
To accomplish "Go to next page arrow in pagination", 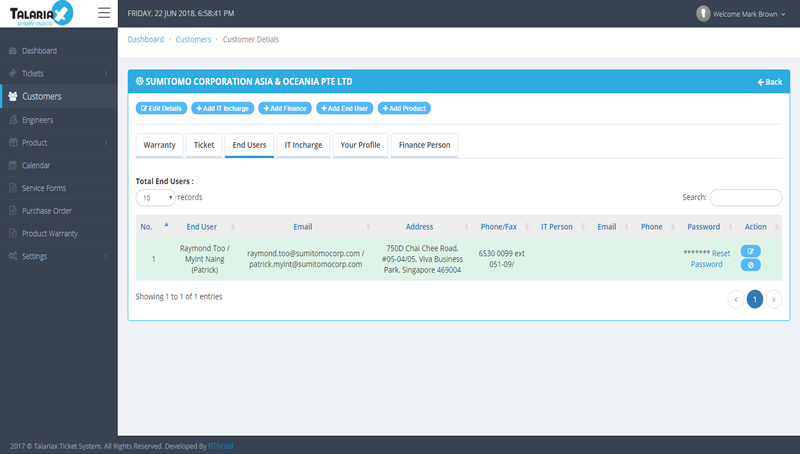I will (773, 299).
